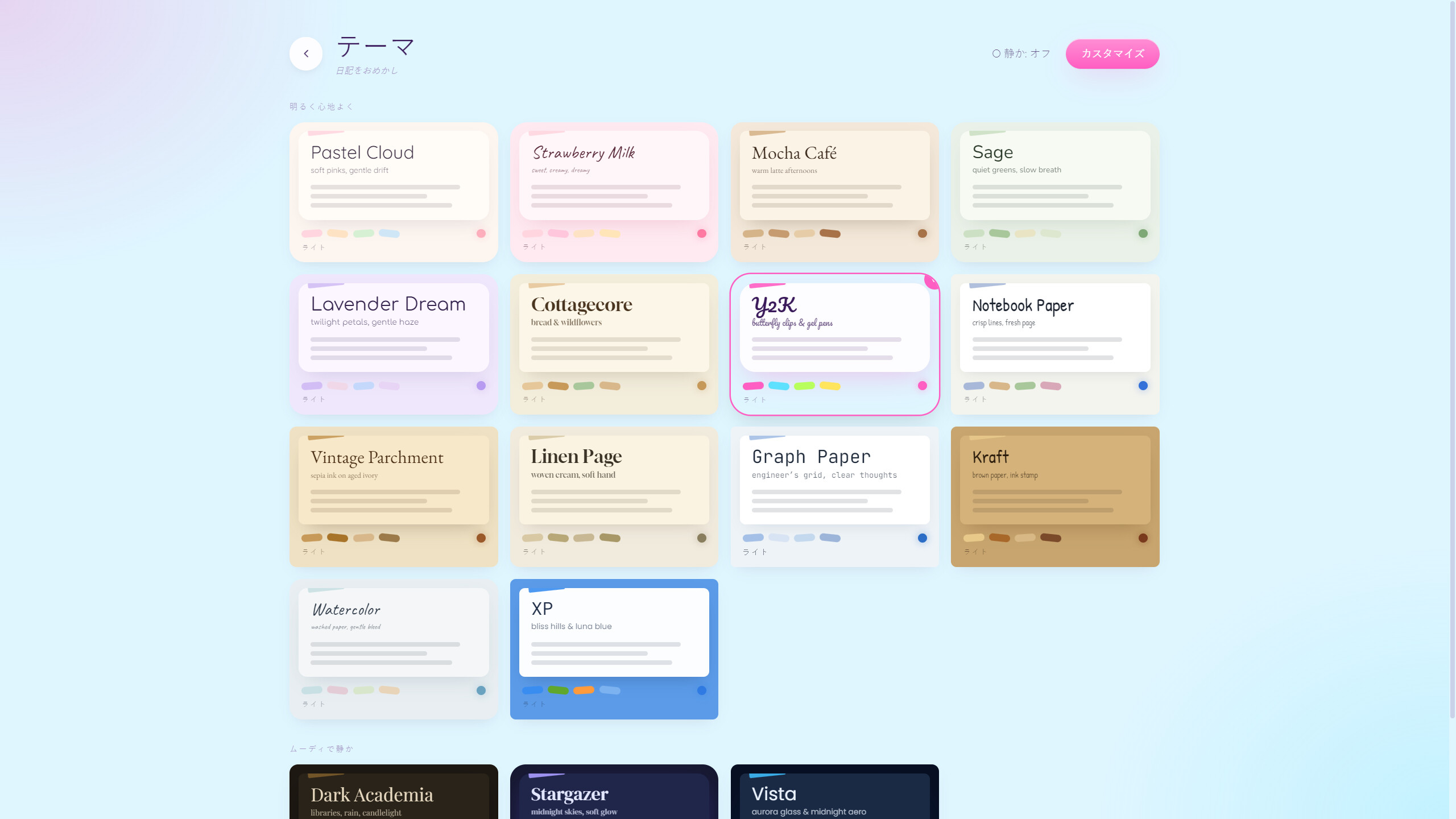Click Watercolor's teal accent dot
Viewport: 1456px width, 819px height.
[x=481, y=690]
